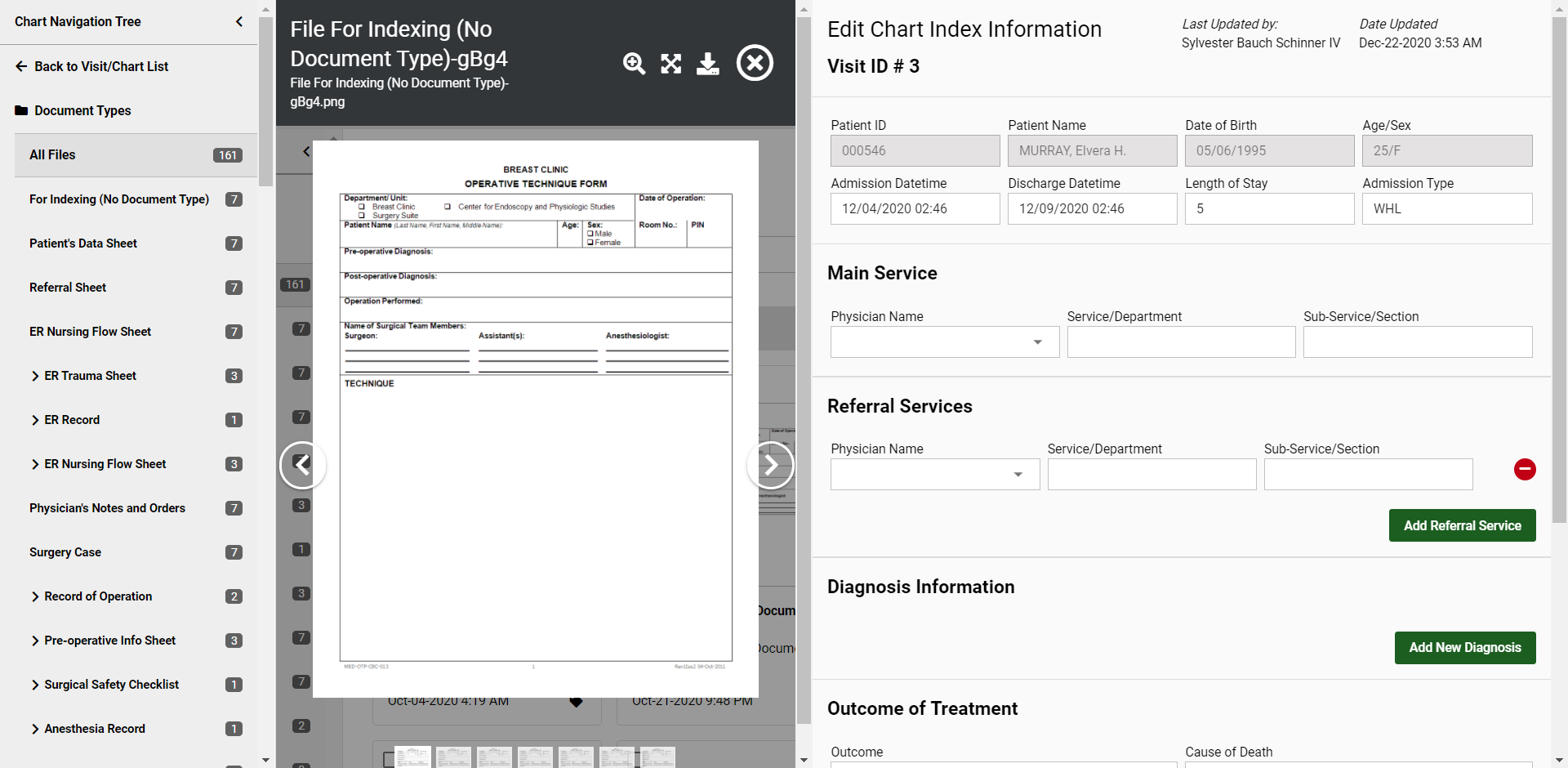Click Length of Stay field
Viewport: 1568px width, 768px height.
point(1269,209)
